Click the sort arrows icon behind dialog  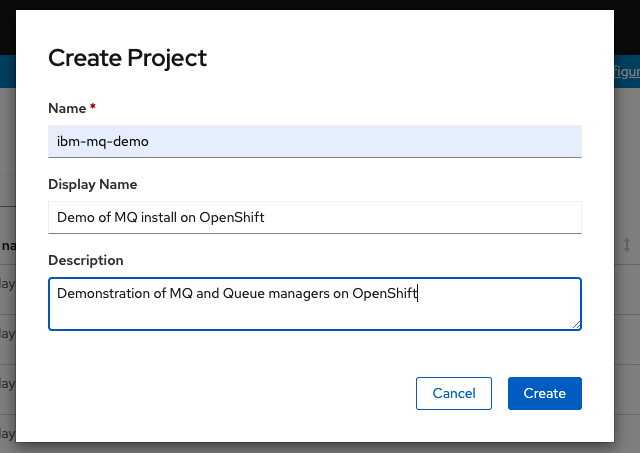point(627,245)
